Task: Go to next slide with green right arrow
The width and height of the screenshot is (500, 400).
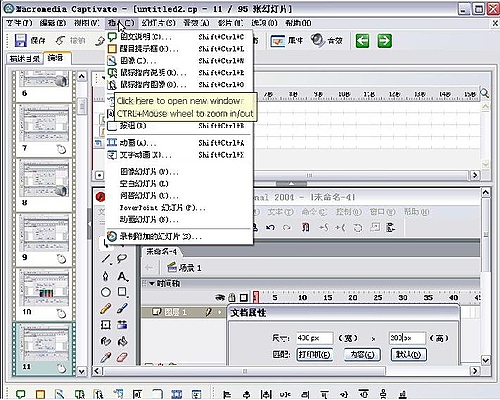Action: point(384,41)
